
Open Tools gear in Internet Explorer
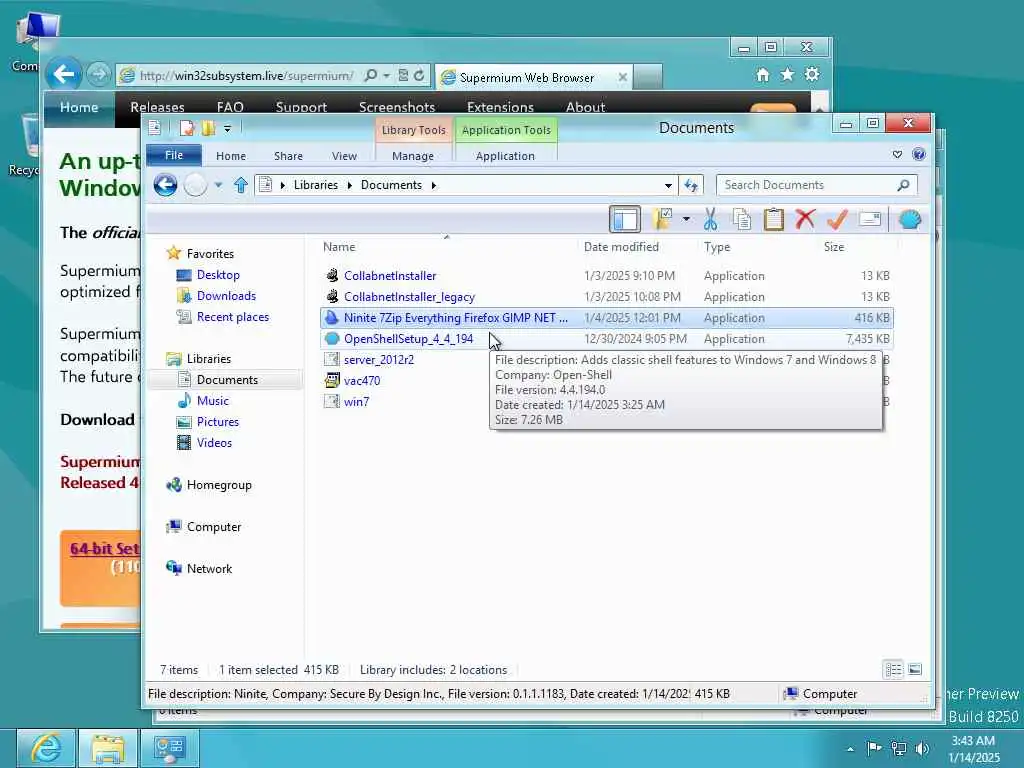[x=812, y=74]
